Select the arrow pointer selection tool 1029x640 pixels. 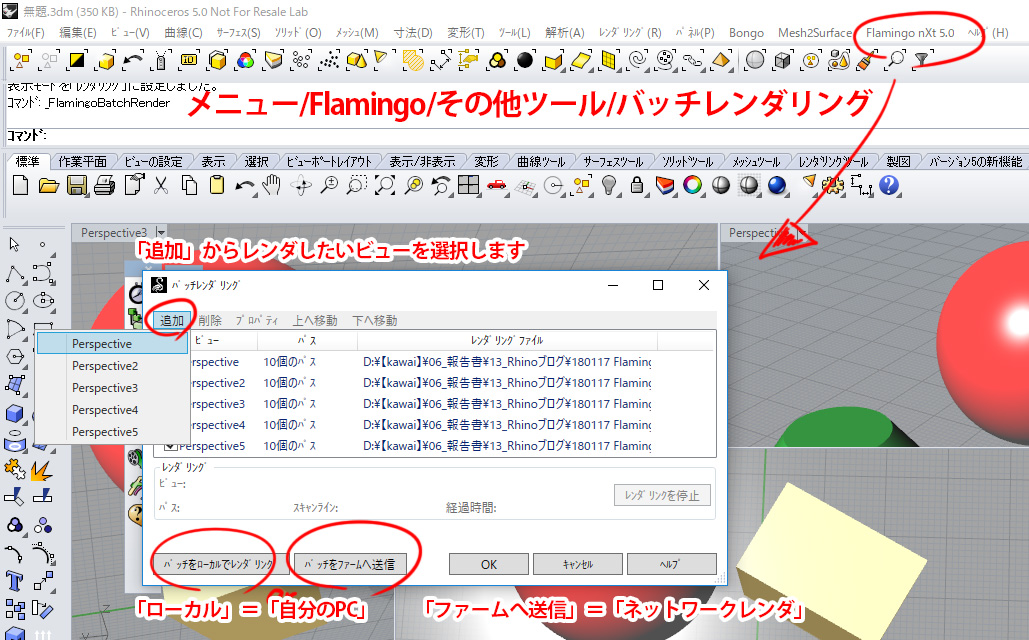pos(14,245)
